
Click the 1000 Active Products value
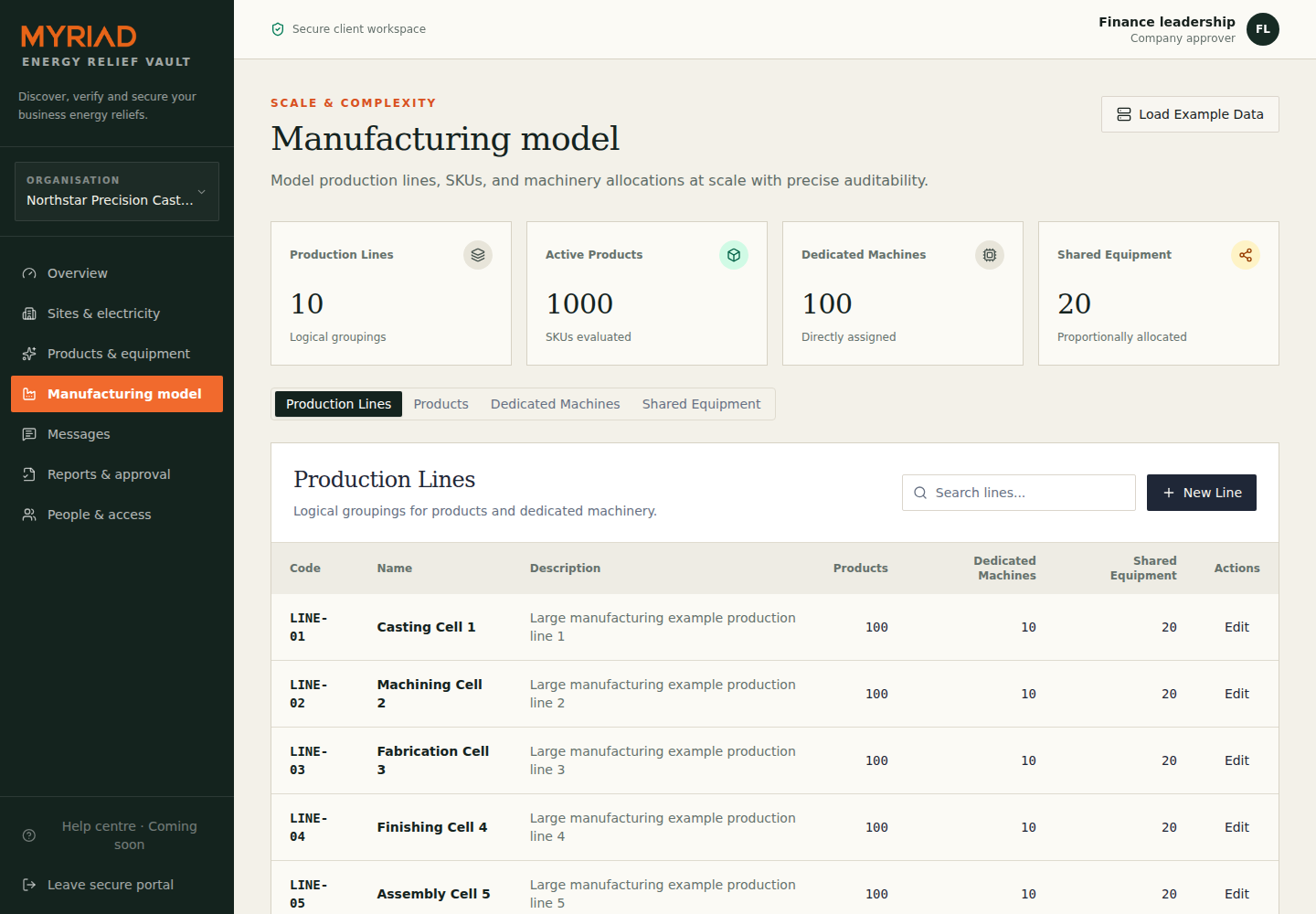(579, 303)
